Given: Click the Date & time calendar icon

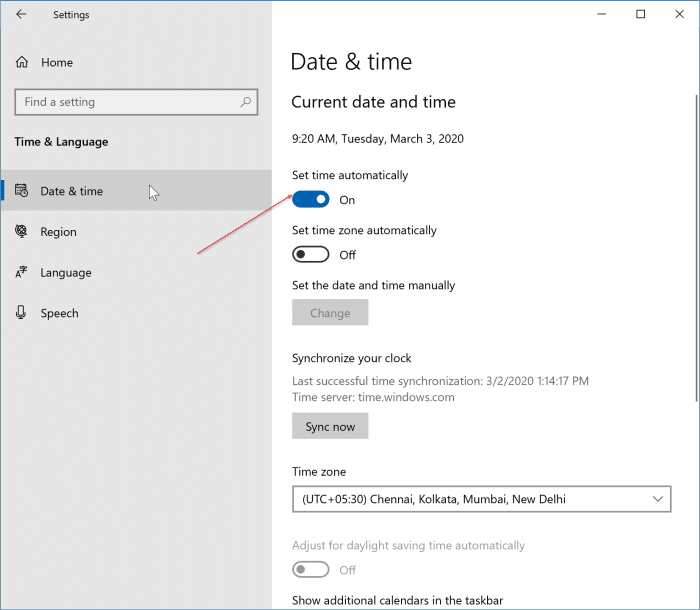Looking at the screenshot, I should 21,191.
